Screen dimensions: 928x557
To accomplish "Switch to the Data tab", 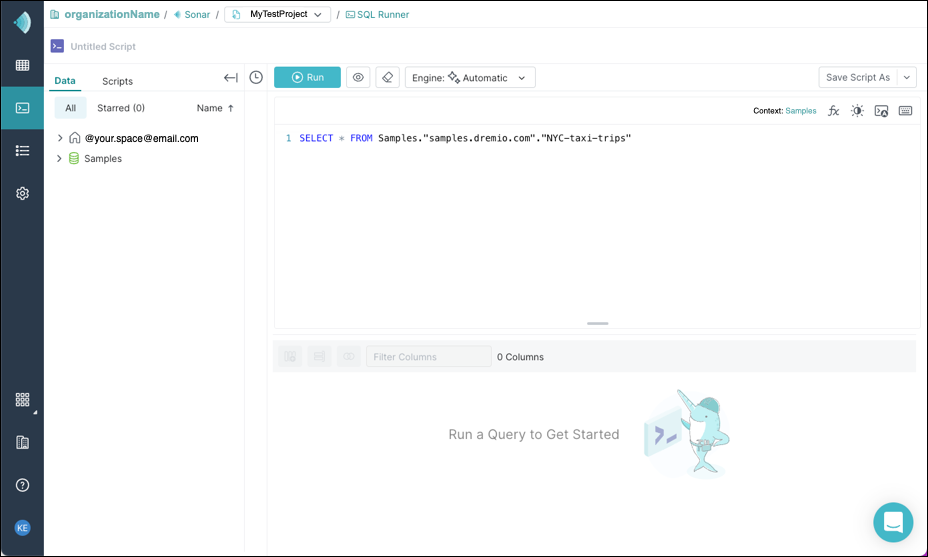I will 65,81.
